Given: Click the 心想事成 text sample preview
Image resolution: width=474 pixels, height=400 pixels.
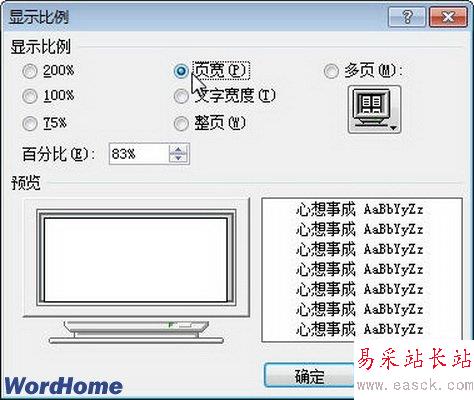Looking at the screenshot, I should (x=362, y=270).
